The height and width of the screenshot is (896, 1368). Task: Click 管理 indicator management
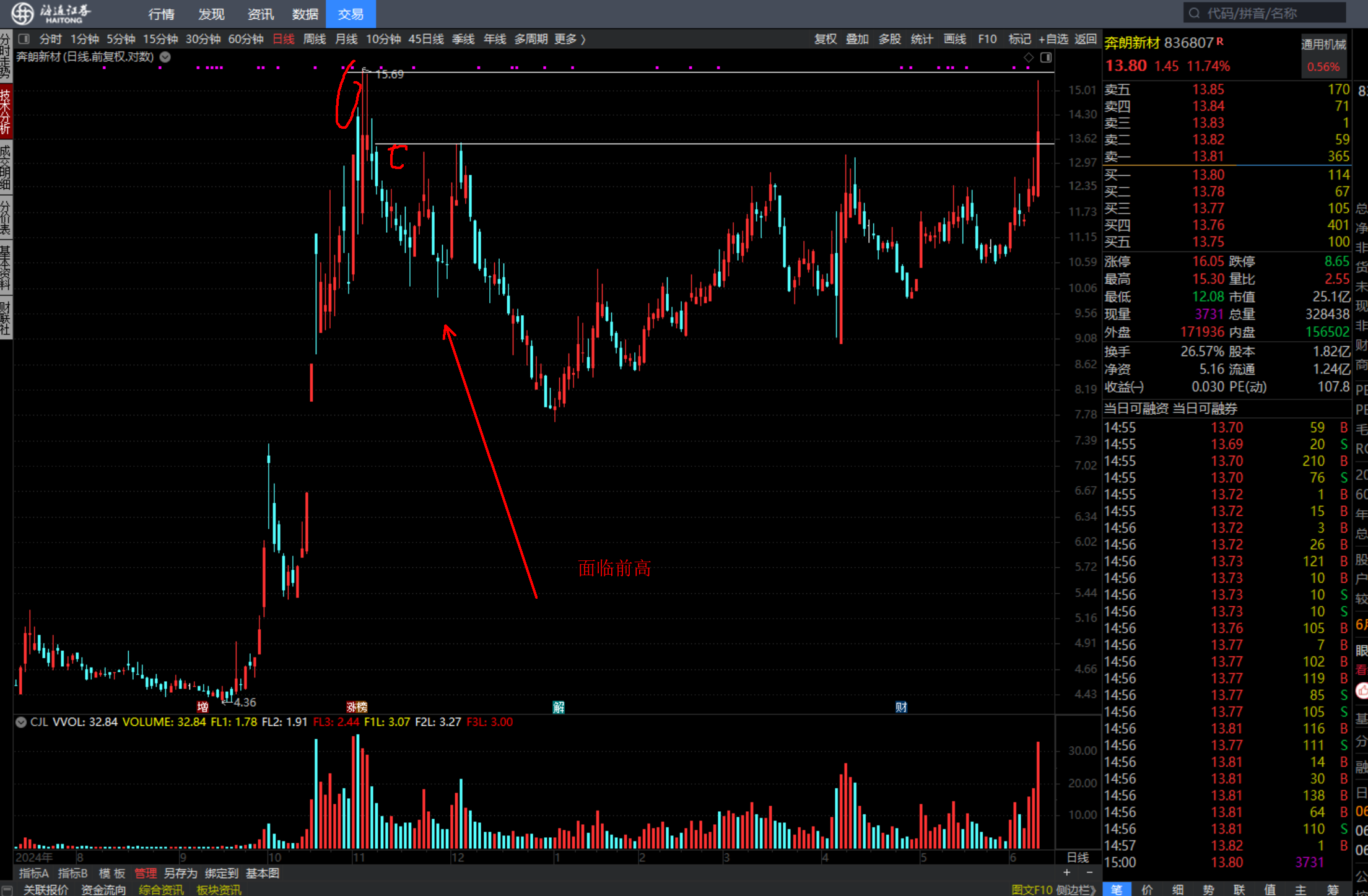click(146, 873)
